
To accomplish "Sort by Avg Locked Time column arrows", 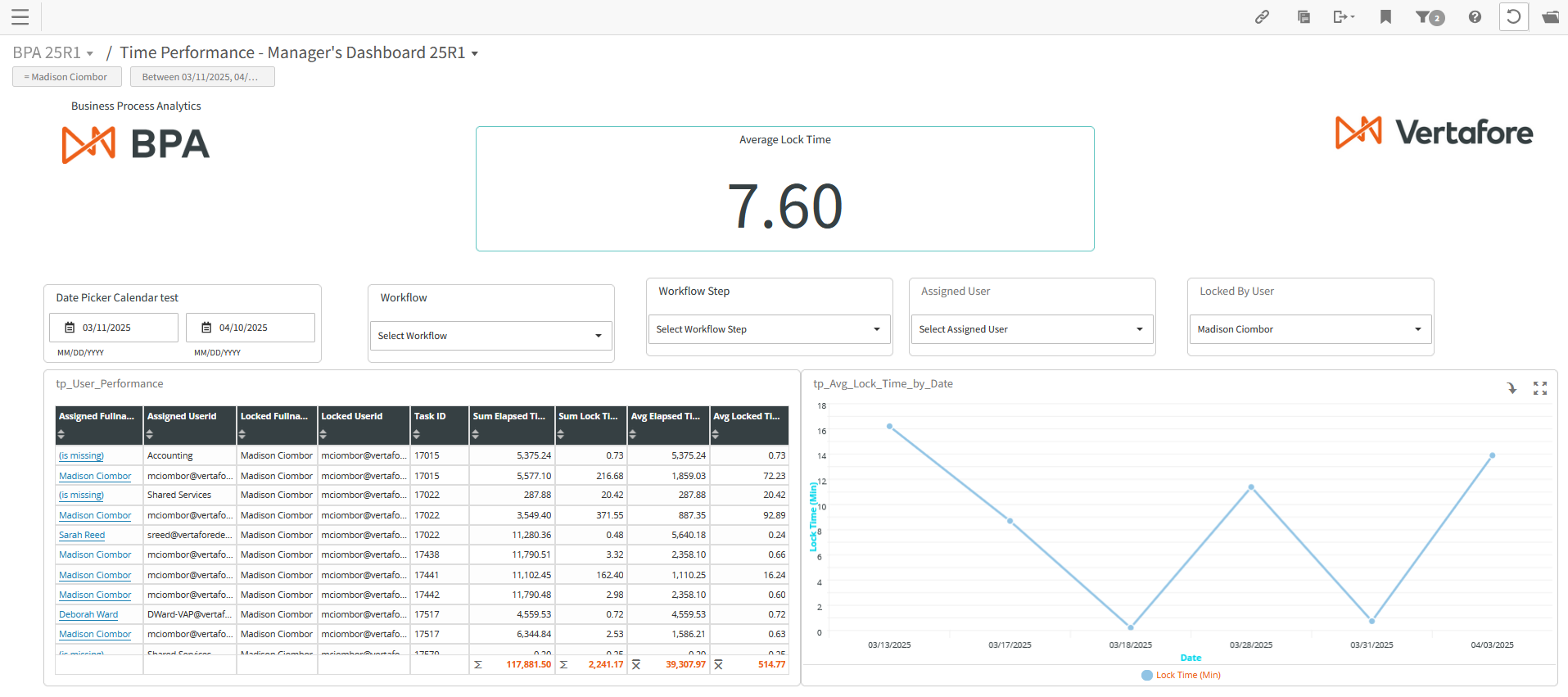I will (x=716, y=434).
